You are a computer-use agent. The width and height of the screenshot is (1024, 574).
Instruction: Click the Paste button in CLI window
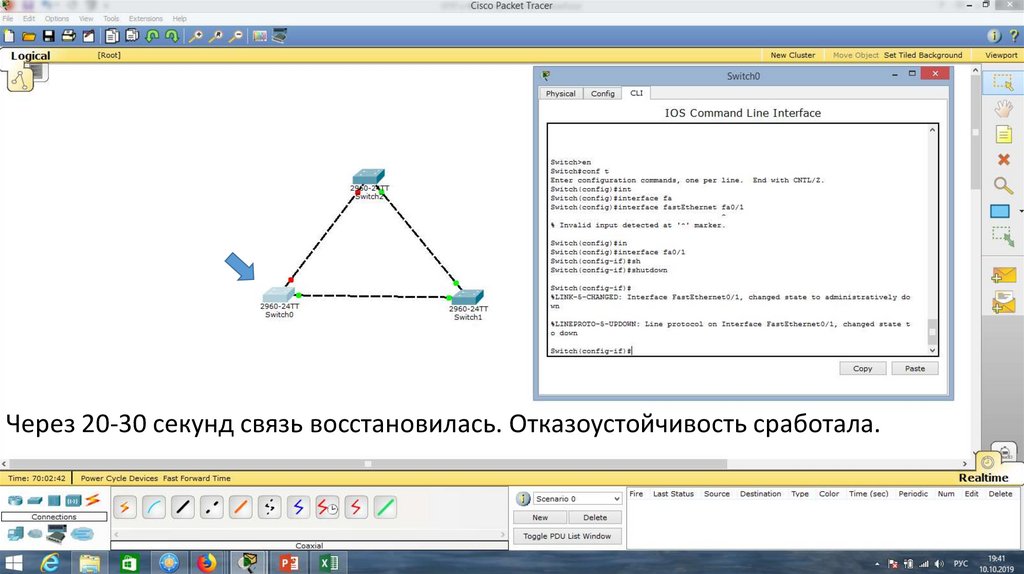(x=915, y=368)
